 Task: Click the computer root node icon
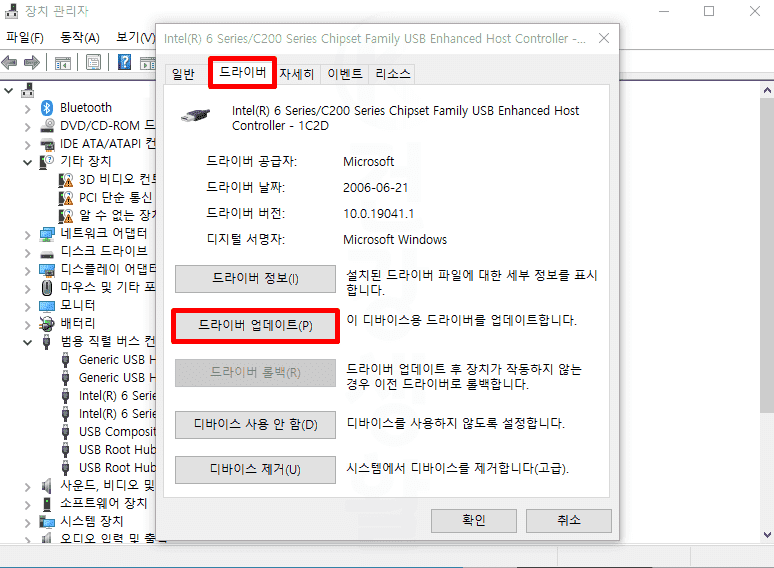point(28,90)
